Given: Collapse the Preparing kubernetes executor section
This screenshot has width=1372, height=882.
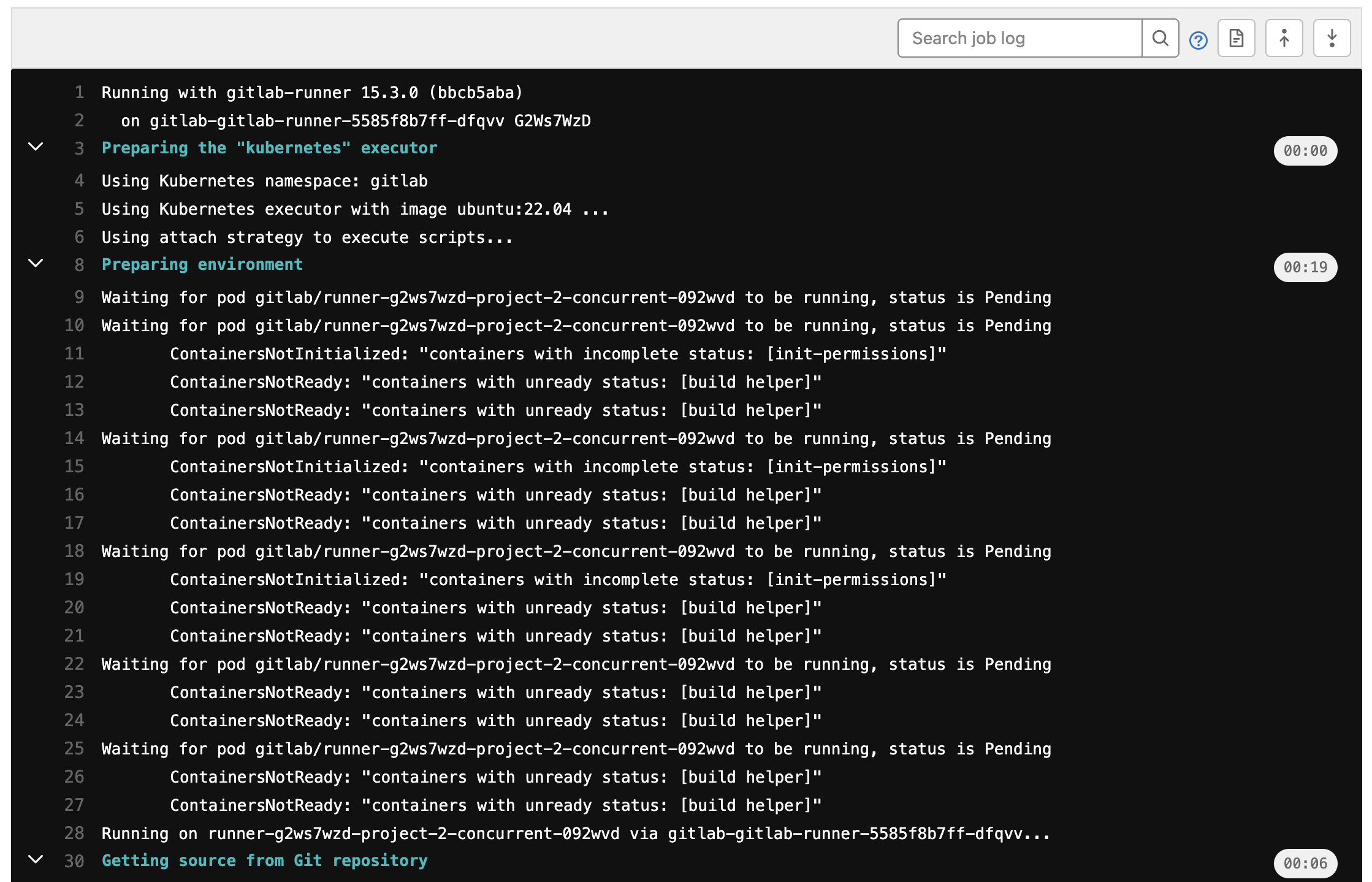Looking at the screenshot, I should click(36, 147).
